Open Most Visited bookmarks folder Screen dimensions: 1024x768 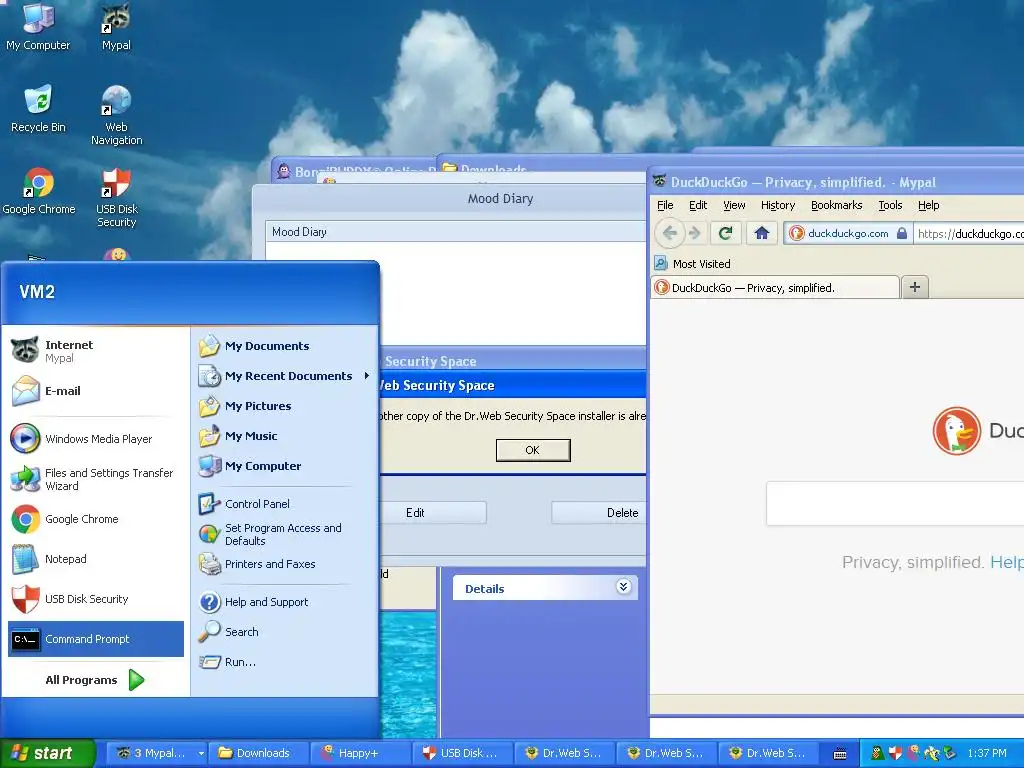(693, 264)
